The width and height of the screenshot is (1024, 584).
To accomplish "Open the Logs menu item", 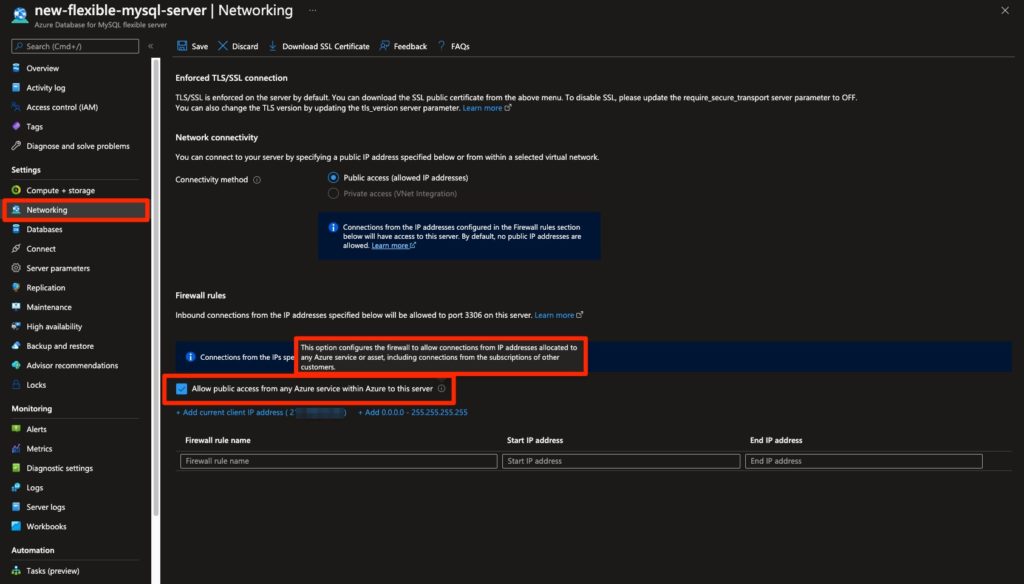I will point(35,487).
